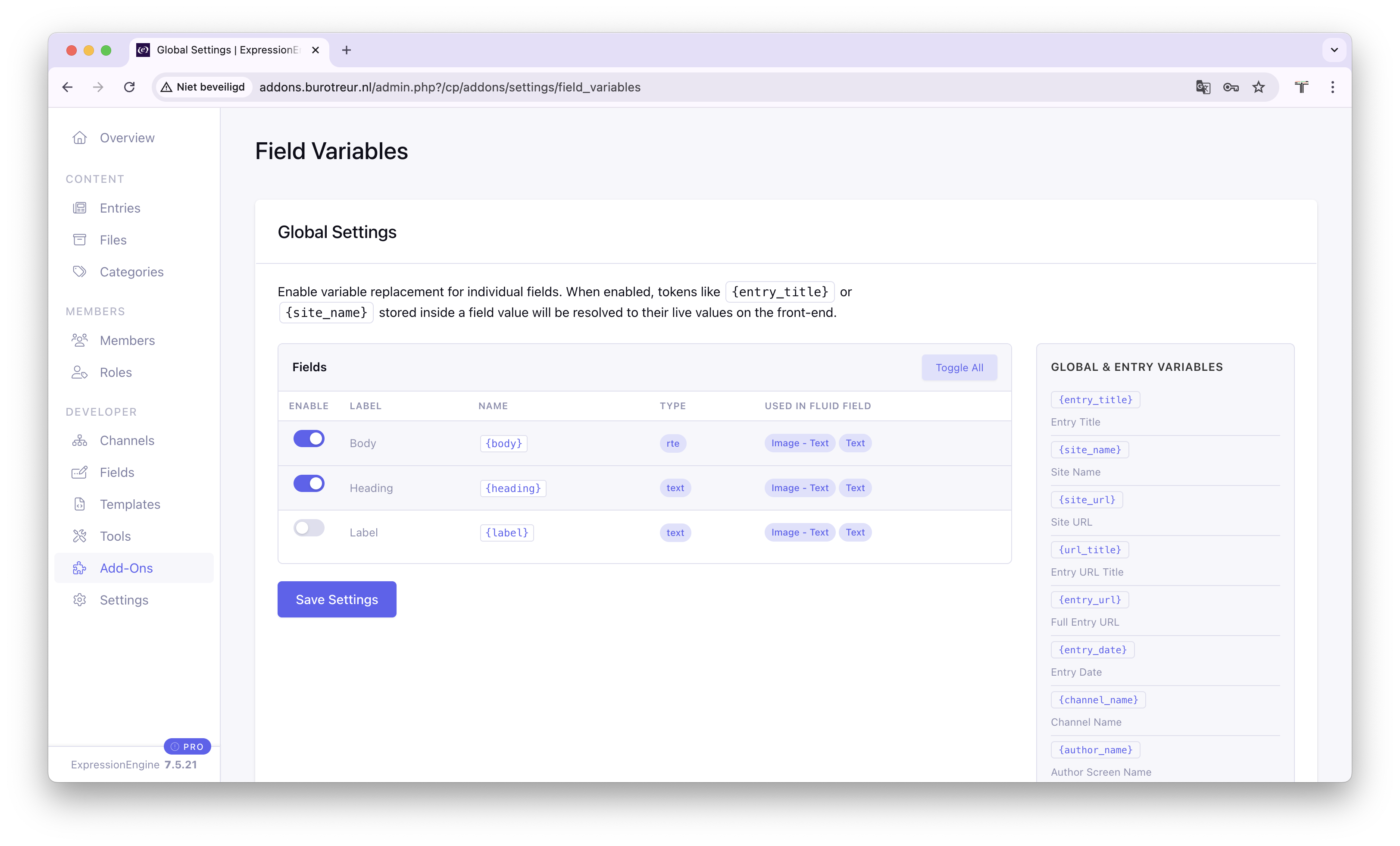
Task: Open the Overview home icon in sidebar
Action: (80, 137)
